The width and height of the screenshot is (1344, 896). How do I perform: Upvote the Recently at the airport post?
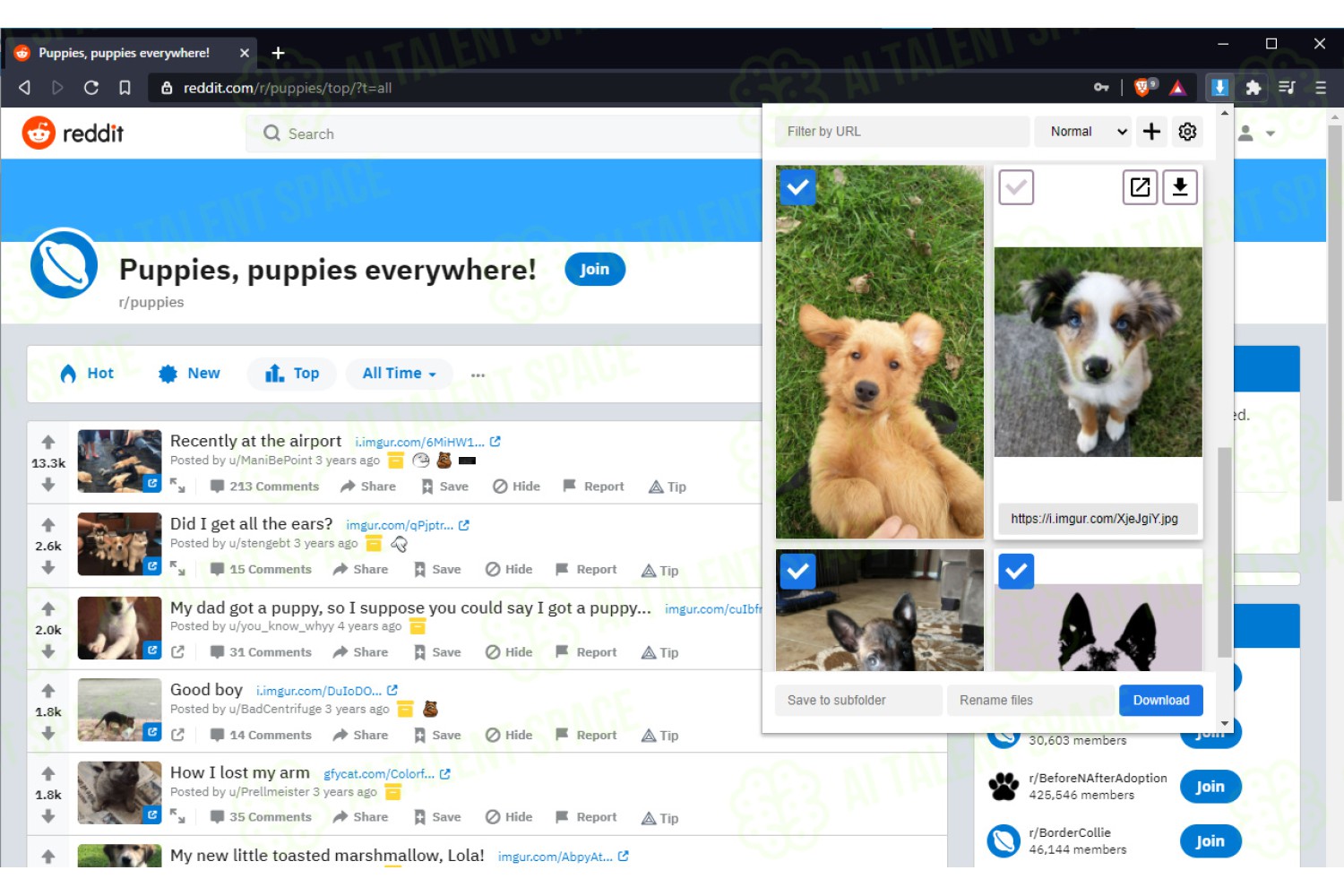click(x=48, y=442)
